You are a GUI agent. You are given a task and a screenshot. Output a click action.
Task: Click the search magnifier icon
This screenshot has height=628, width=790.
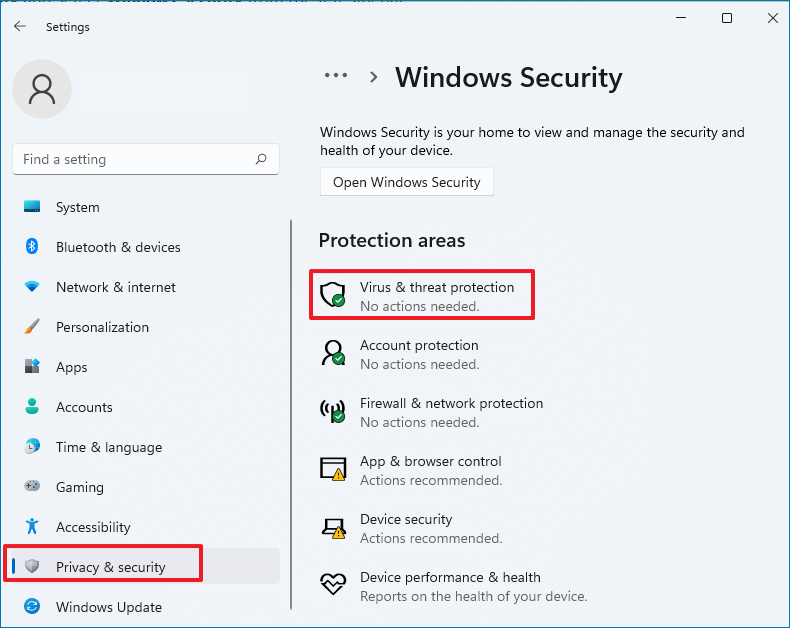(261, 159)
